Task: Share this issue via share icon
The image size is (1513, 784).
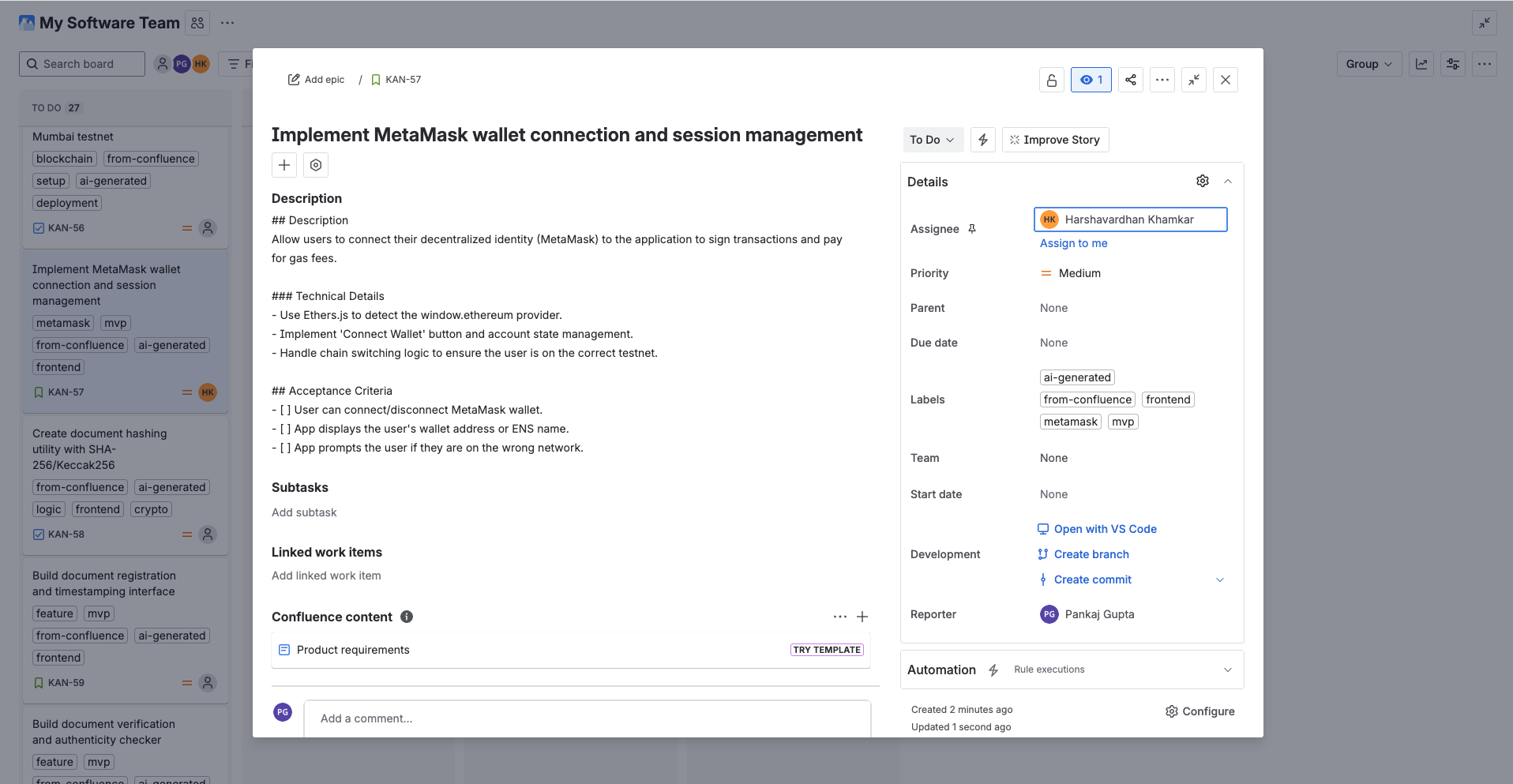Action: (1131, 80)
